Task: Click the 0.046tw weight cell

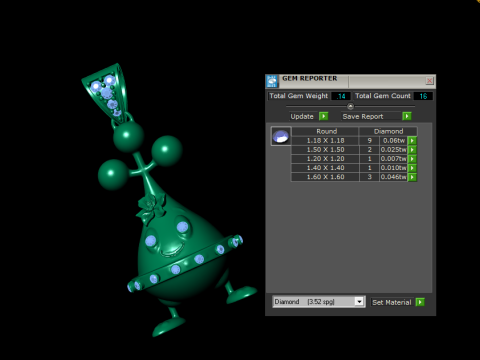Action: [394, 177]
